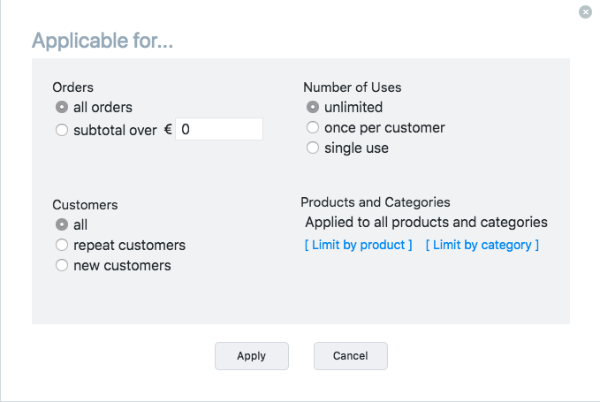Click the 'all orders' label text
The width and height of the screenshot is (600, 402).
coord(103,108)
